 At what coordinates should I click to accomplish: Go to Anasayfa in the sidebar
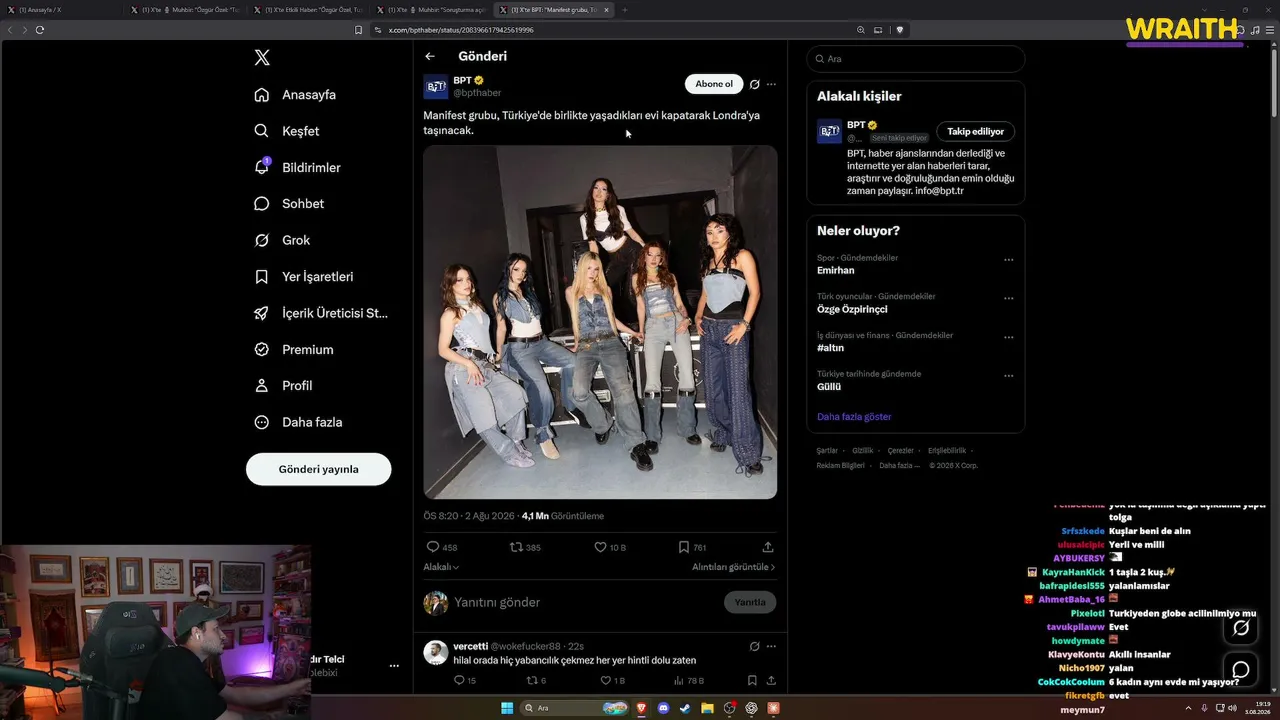[295, 95]
